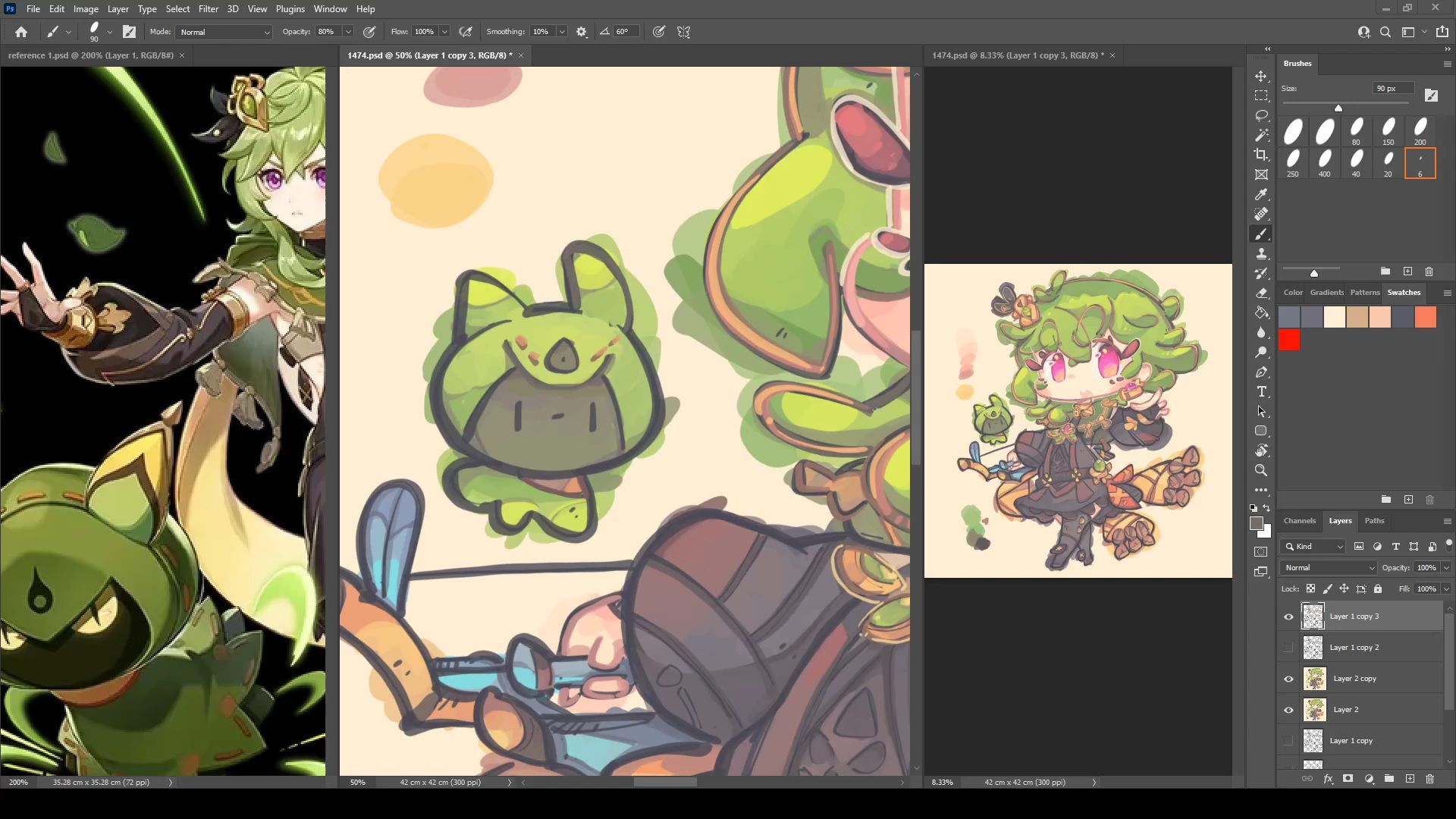1456x819 pixels.
Task: Pick the red swatch
Action: click(x=1289, y=340)
